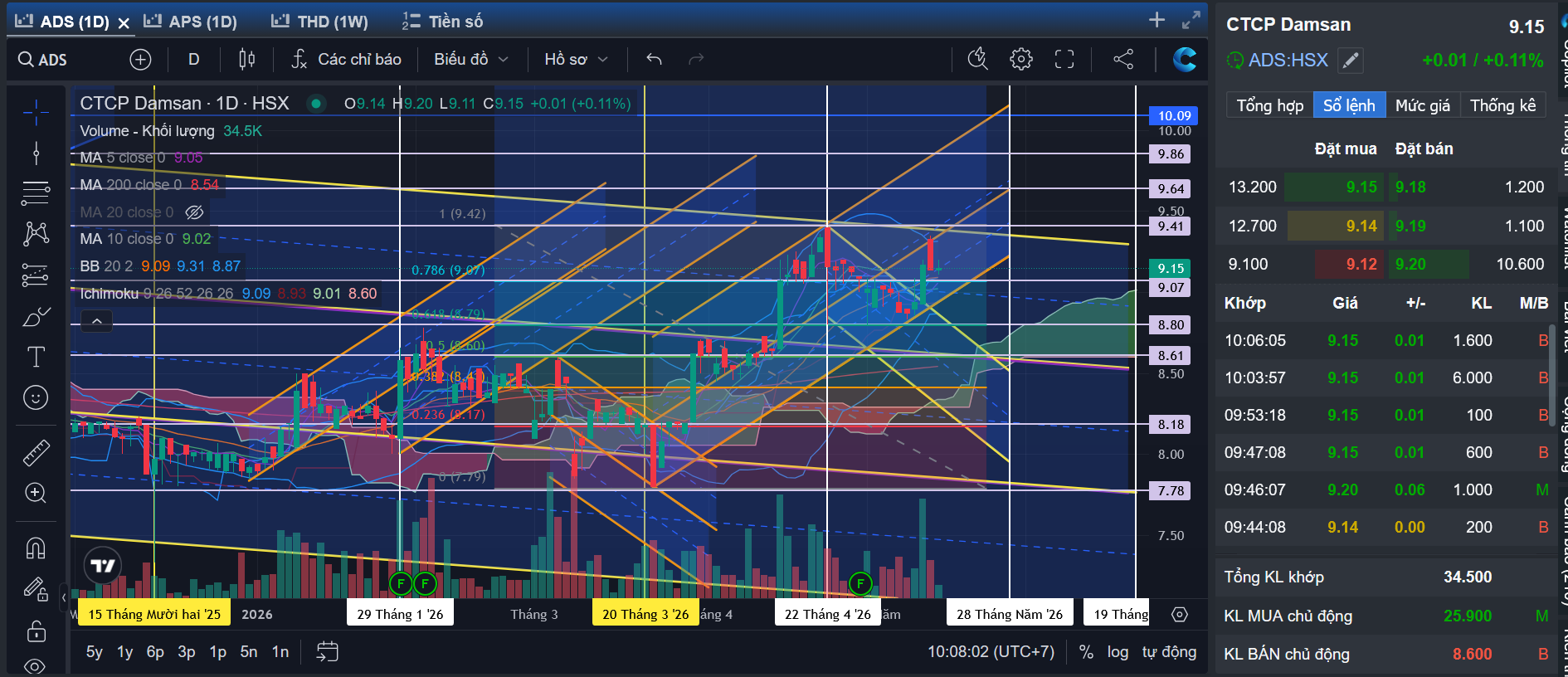This screenshot has width=1568, height=677.
Task: Select the brush drawing tool
Action: point(36,316)
